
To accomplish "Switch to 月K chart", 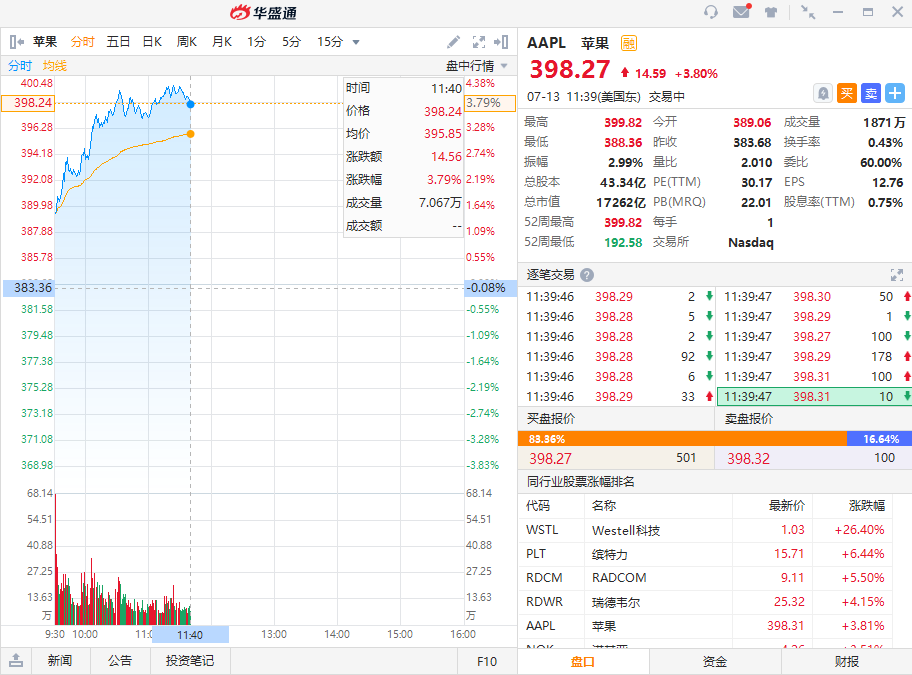I will (x=222, y=42).
